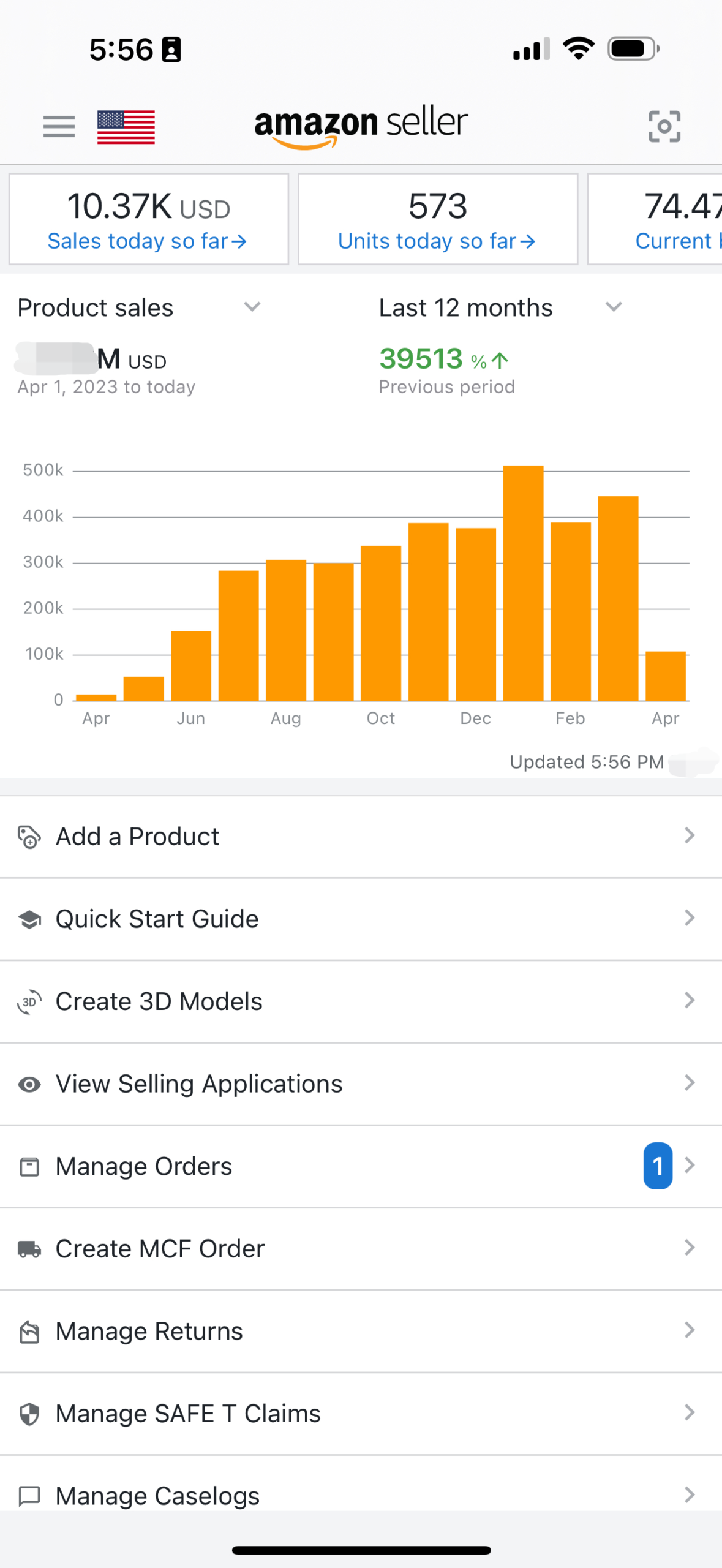Tap the Quick Start Guide graduation cap icon
722x1568 pixels.
click(29, 919)
